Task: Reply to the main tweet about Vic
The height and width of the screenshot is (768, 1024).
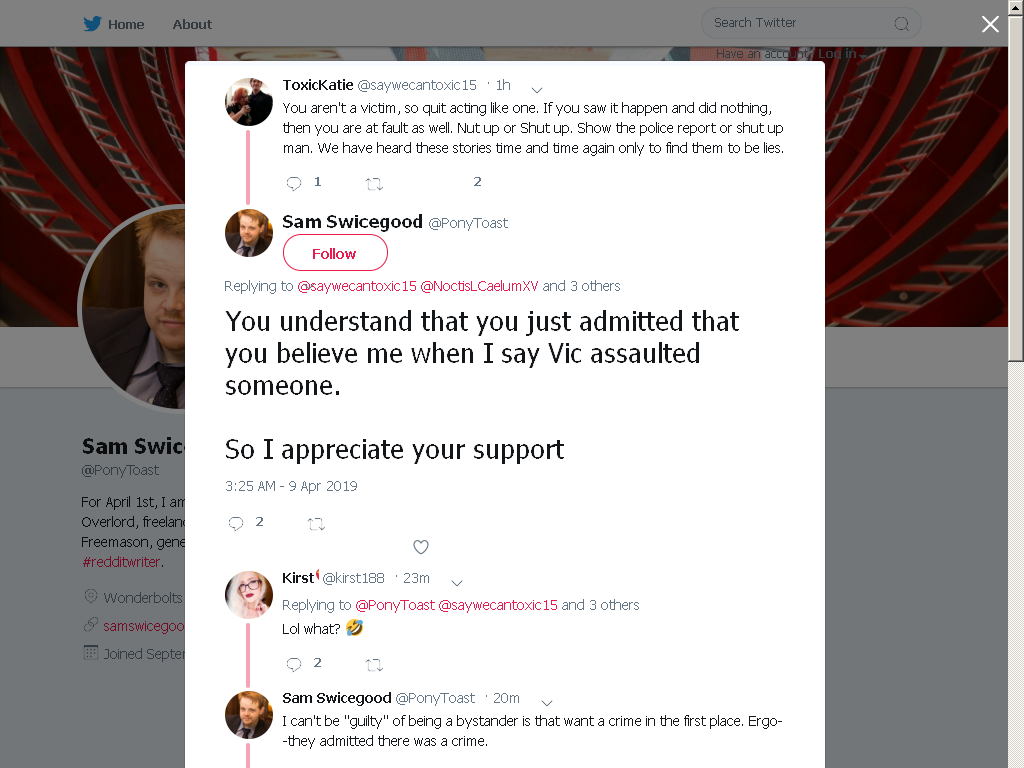Action: click(236, 523)
